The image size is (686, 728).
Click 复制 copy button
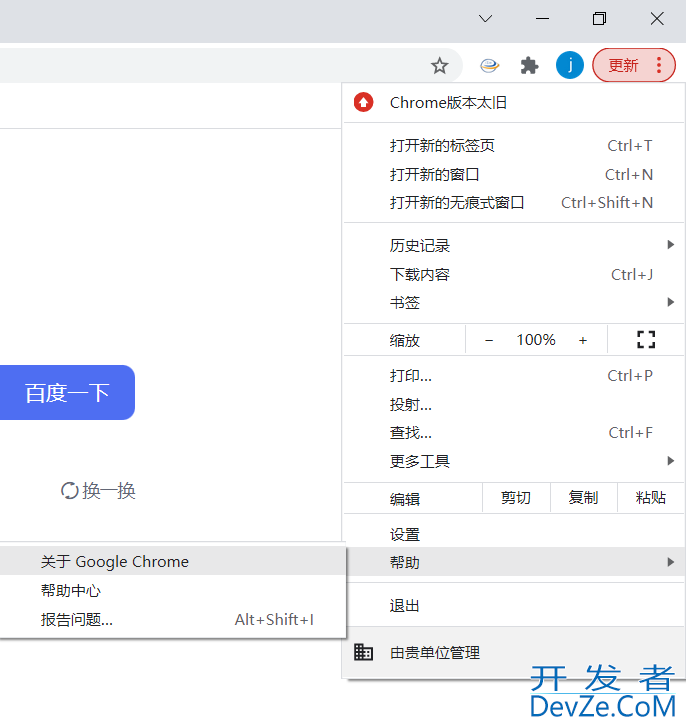pos(583,498)
